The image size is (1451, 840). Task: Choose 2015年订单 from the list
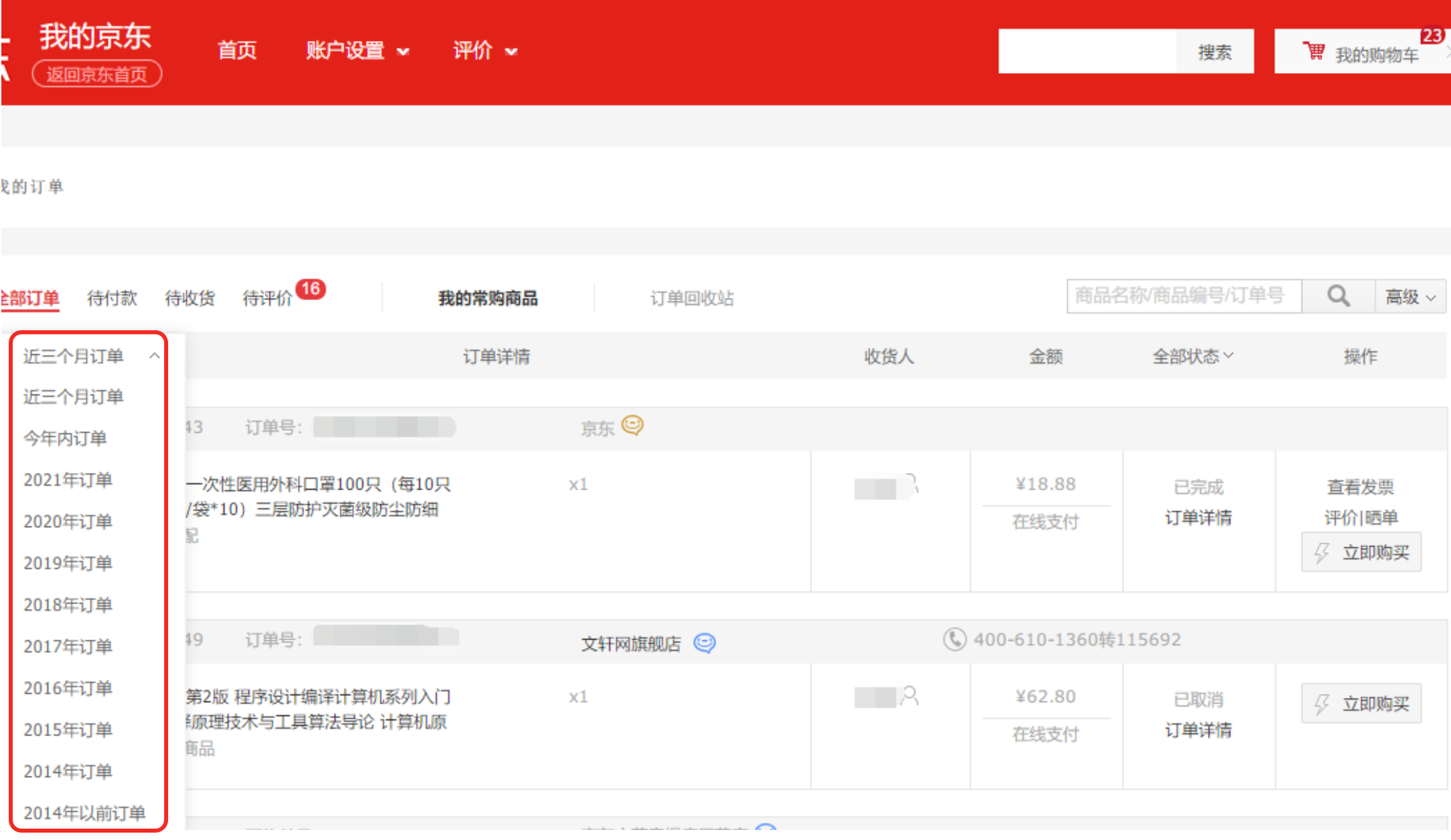point(68,729)
